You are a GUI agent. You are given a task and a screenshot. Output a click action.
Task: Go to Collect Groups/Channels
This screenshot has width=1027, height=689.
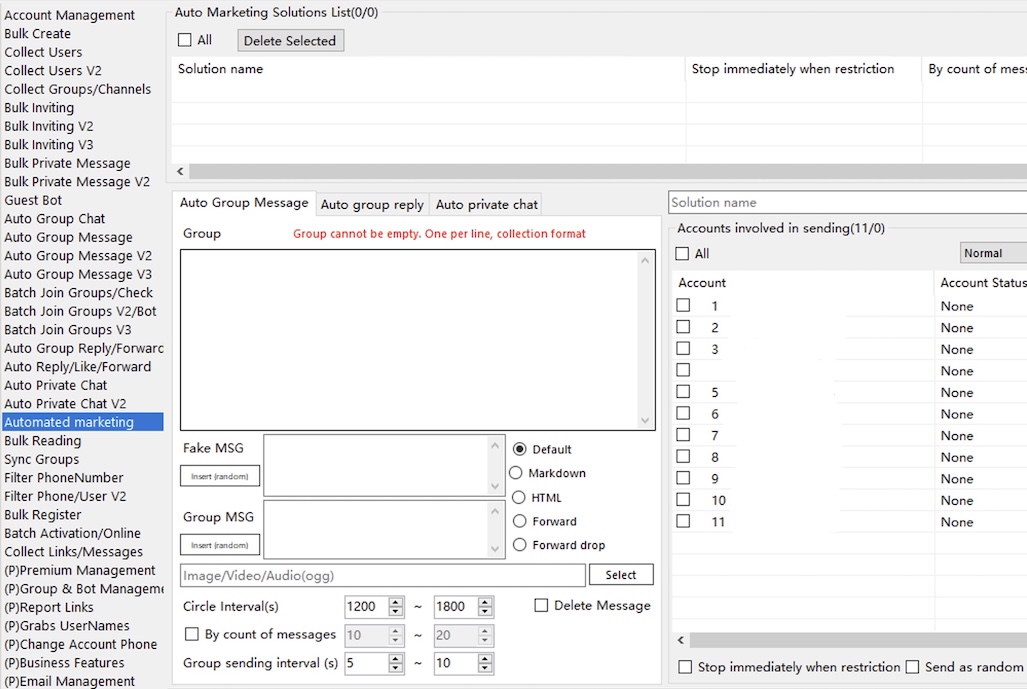click(x=77, y=89)
